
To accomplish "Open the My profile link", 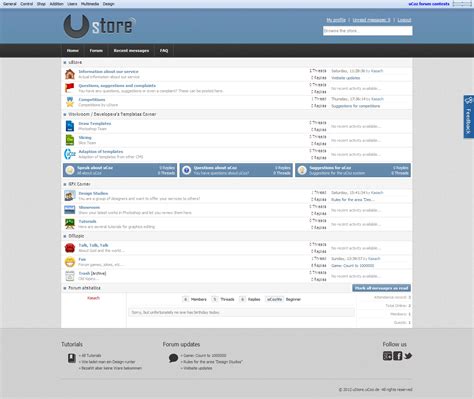I will (x=336, y=20).
